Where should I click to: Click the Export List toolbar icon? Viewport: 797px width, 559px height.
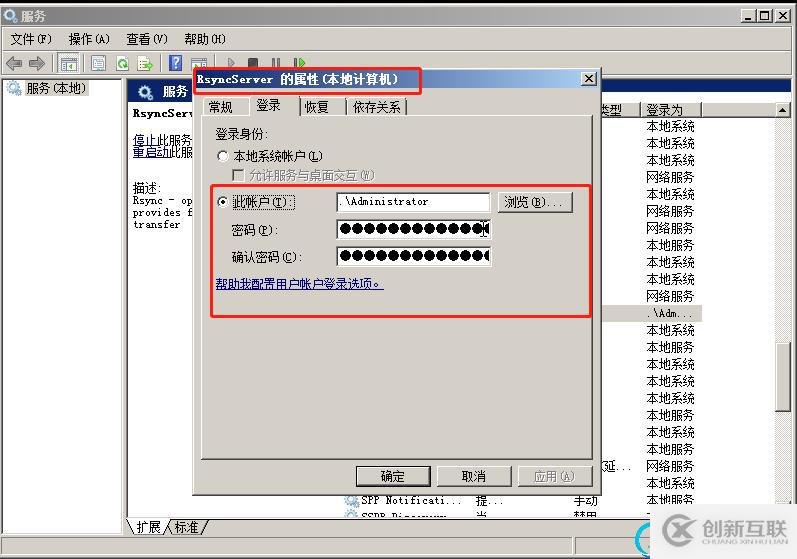coord(145,64)
